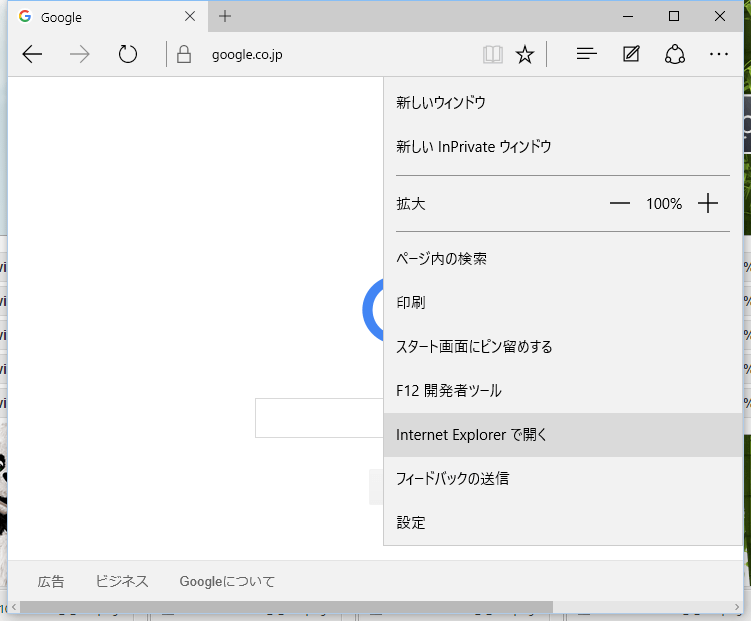751x621 pixels.
Task: Select Internet Explorer で開く
Action: [563, 435]
